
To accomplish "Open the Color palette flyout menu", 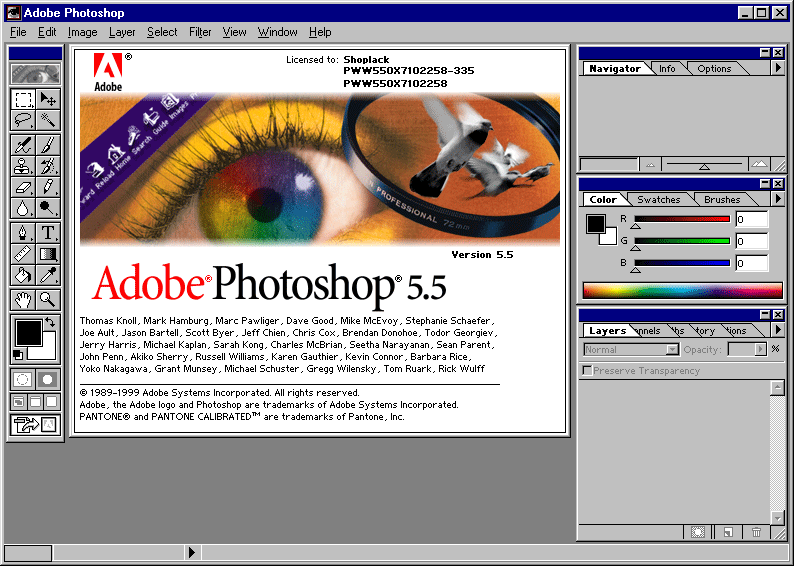I will (x=778, y=198).
